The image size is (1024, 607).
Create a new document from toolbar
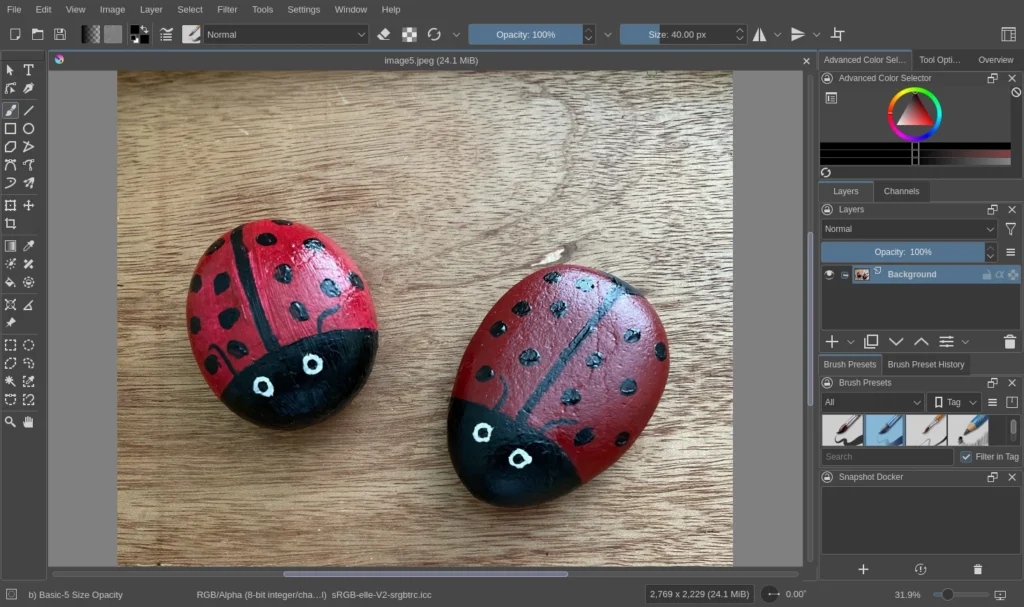15,35
